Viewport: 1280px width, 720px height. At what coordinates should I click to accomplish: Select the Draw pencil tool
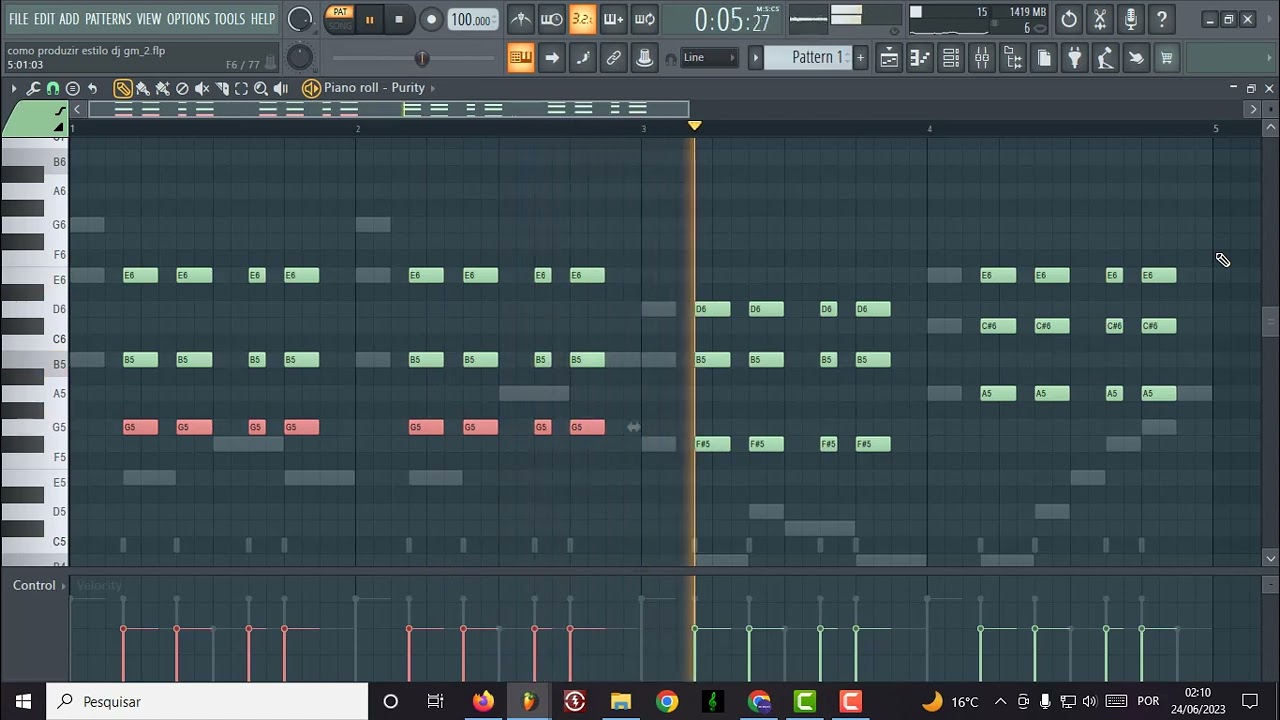click(x=122, y=89)
